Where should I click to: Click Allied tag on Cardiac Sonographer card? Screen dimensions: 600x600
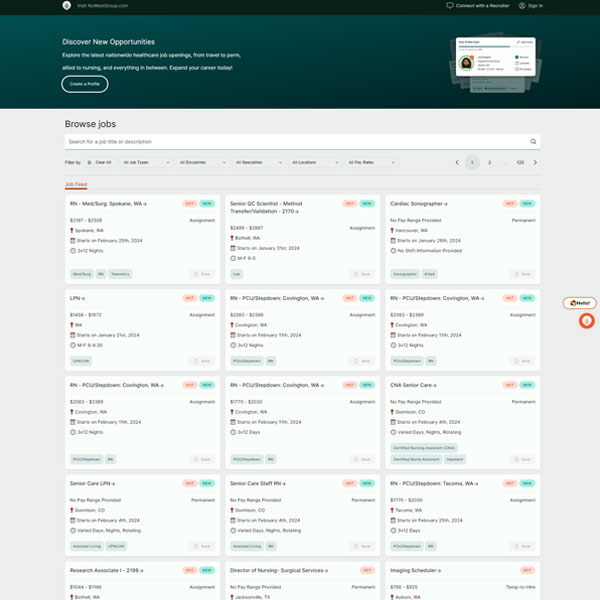tap(429, 274)
